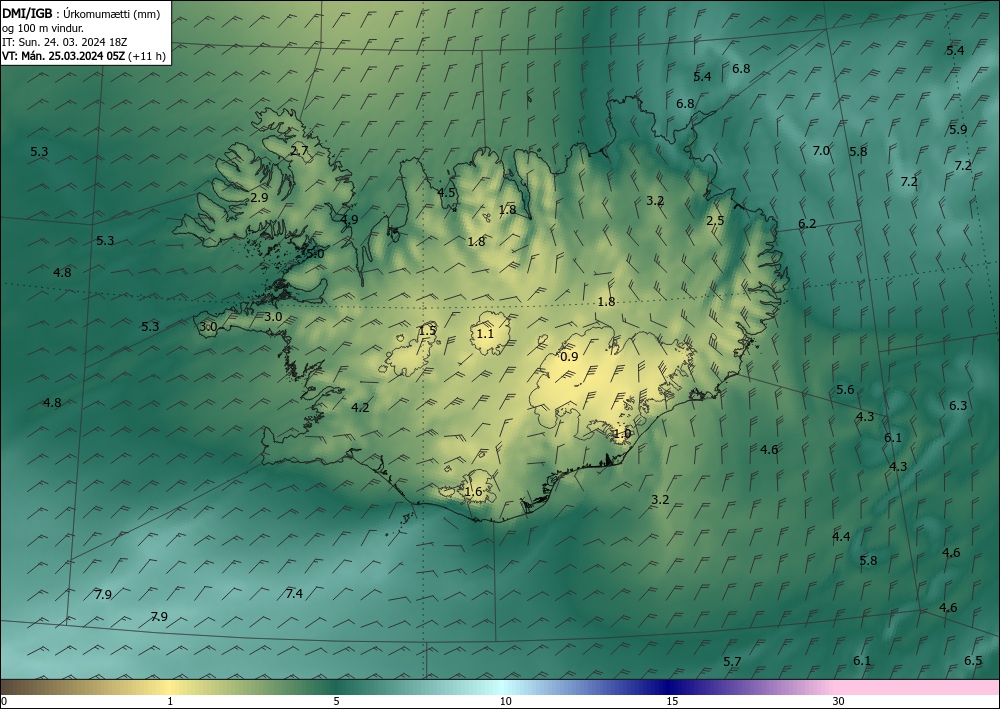This screenshot has height=709, width=1000.
Task: Pick the 5.0 value label
Action: [316, 254]
